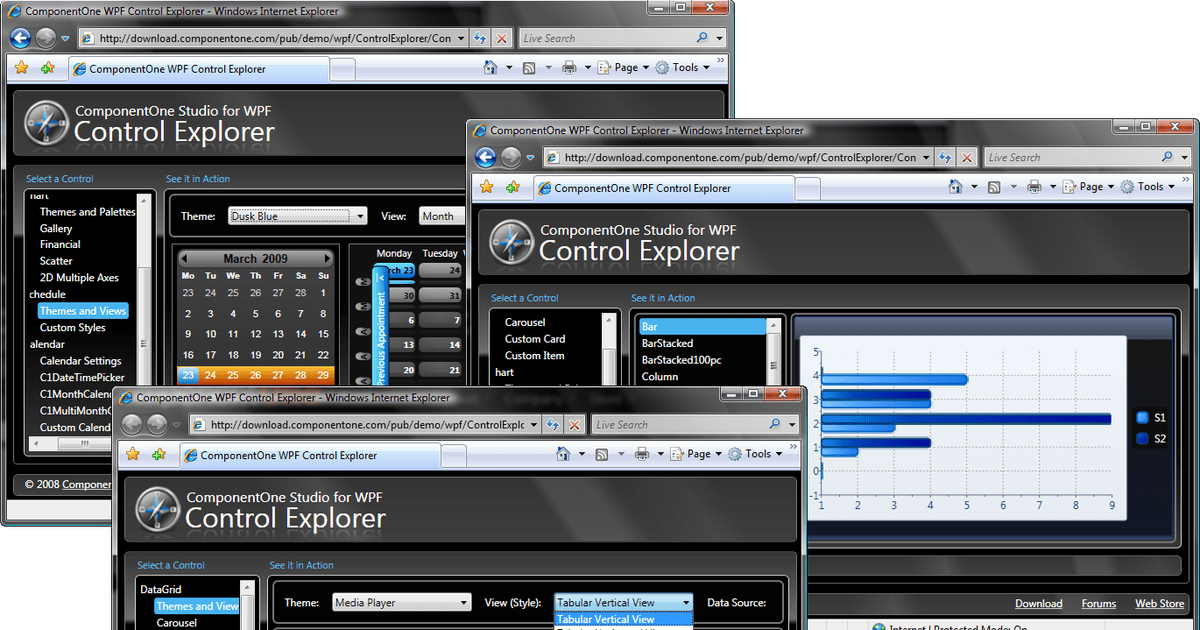
Task: Click Home icon in the chart window toolbar
Action: point(956,187)
